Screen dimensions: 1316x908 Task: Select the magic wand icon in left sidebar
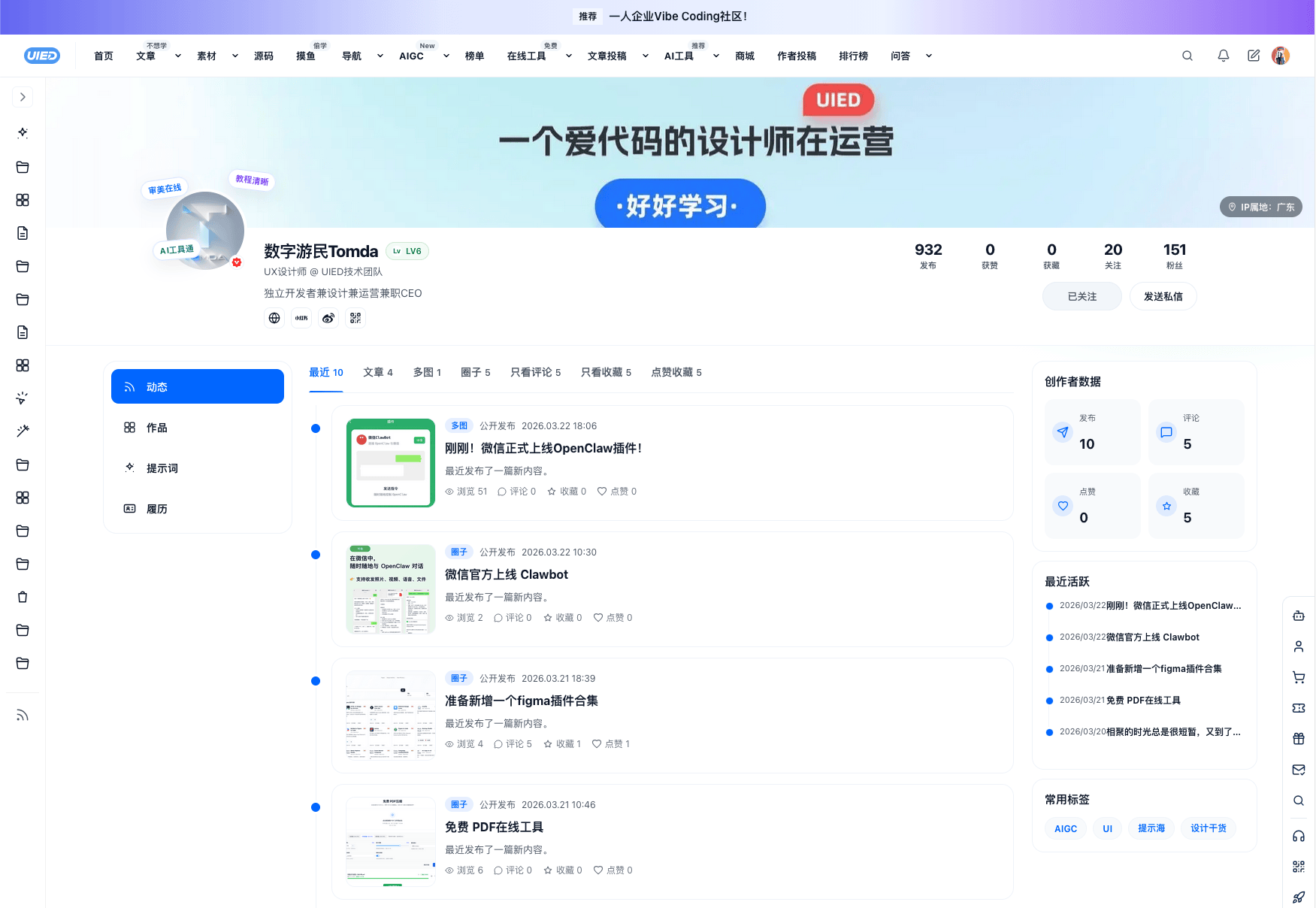pos(23,431)
